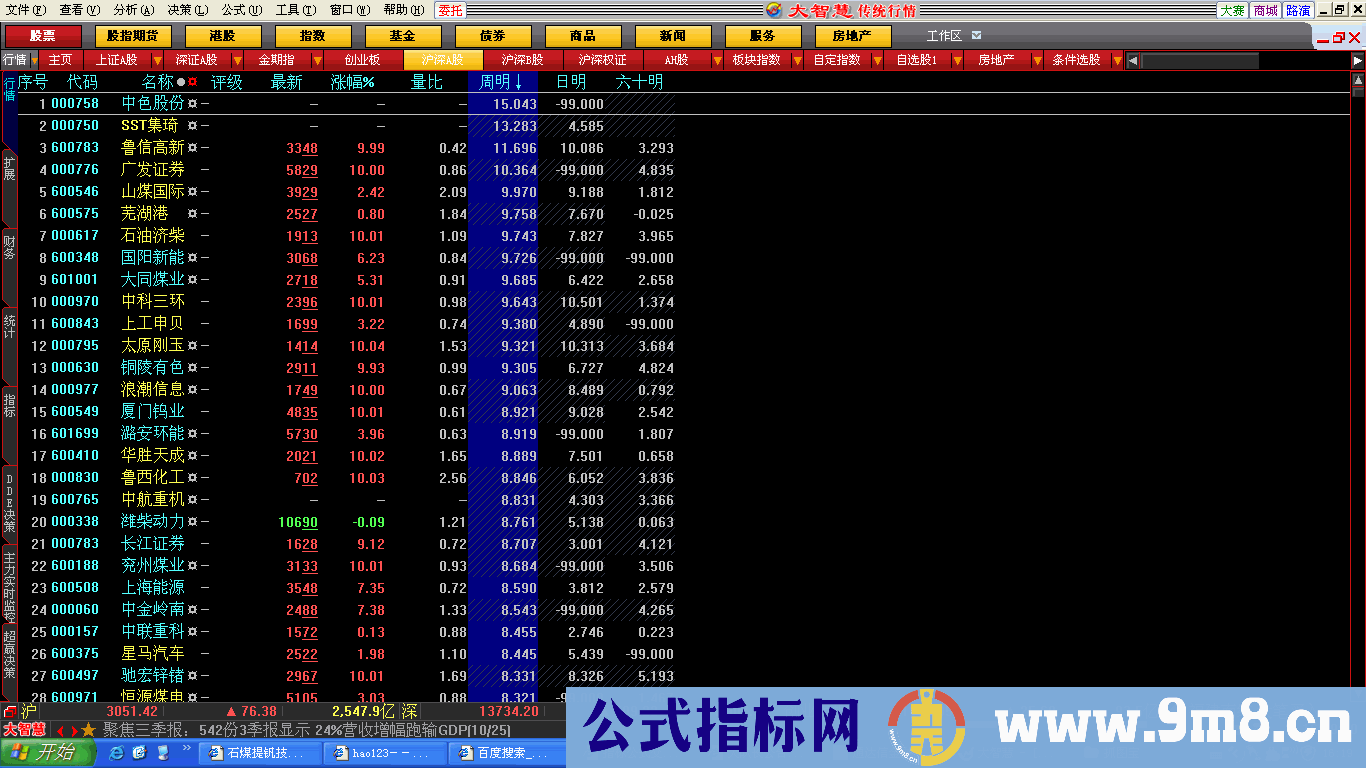Switch to the 百度搜索 taskbar window
Image resolution: width=1366 pixels, height=768 pixels.
[x=505, y=753]
